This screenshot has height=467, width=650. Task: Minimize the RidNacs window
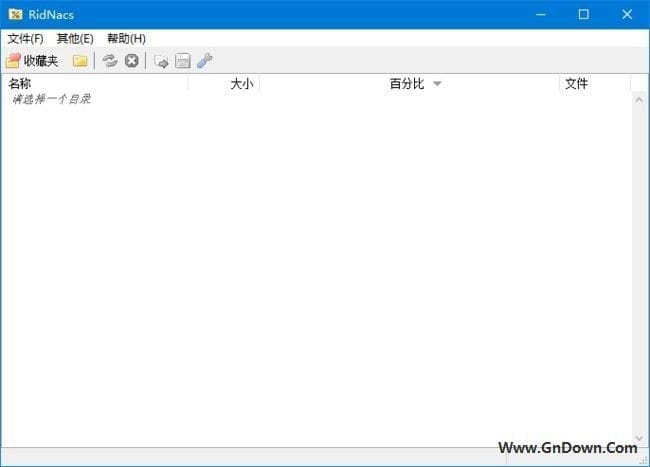coord(541,15)
